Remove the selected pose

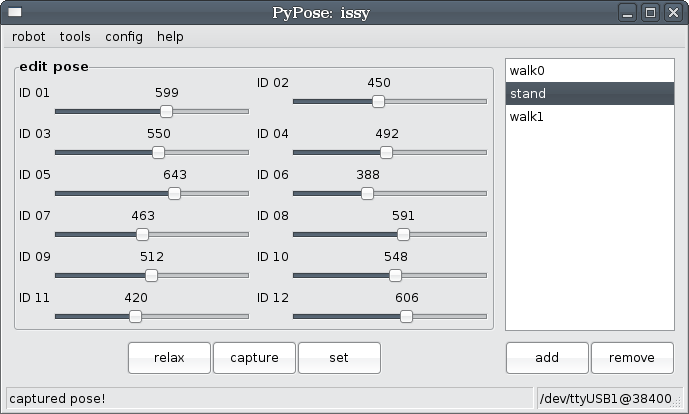coord(632,358)
